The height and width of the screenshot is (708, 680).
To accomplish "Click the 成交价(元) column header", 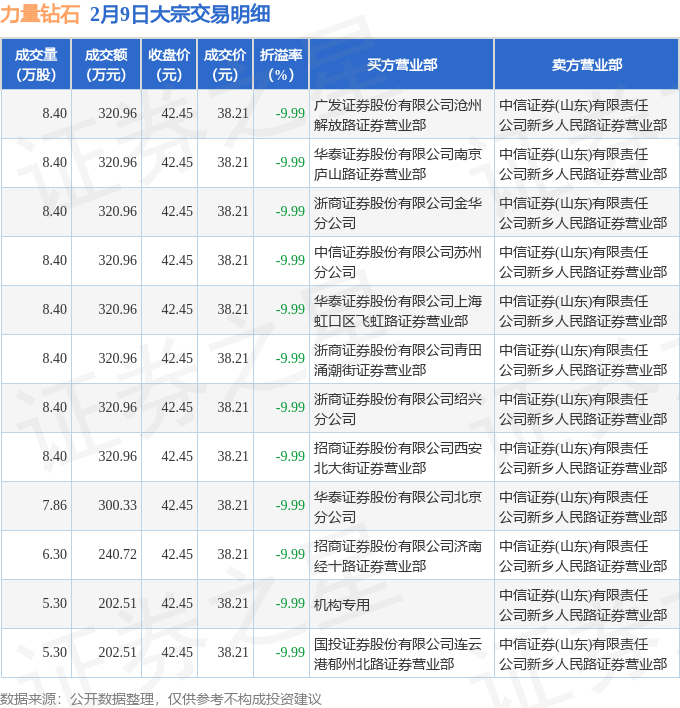I will point(225,65).
